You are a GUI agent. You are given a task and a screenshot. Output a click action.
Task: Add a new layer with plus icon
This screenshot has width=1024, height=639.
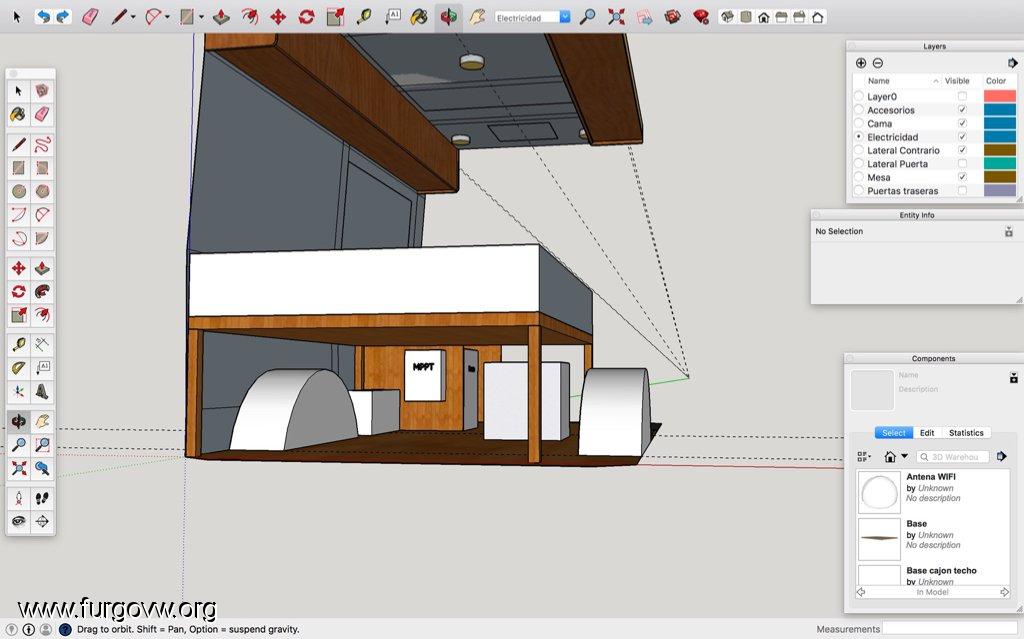coord(861,63)
